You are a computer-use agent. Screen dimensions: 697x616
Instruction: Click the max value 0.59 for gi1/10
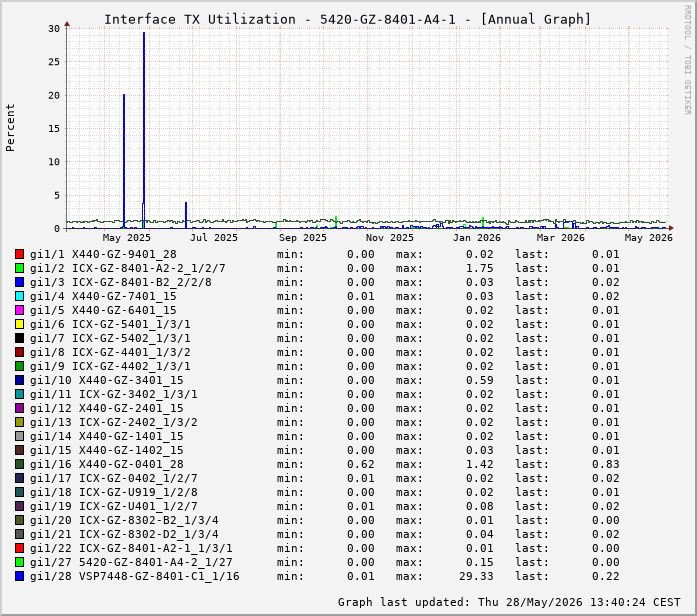pyautogui.click(x=480, y=380)
